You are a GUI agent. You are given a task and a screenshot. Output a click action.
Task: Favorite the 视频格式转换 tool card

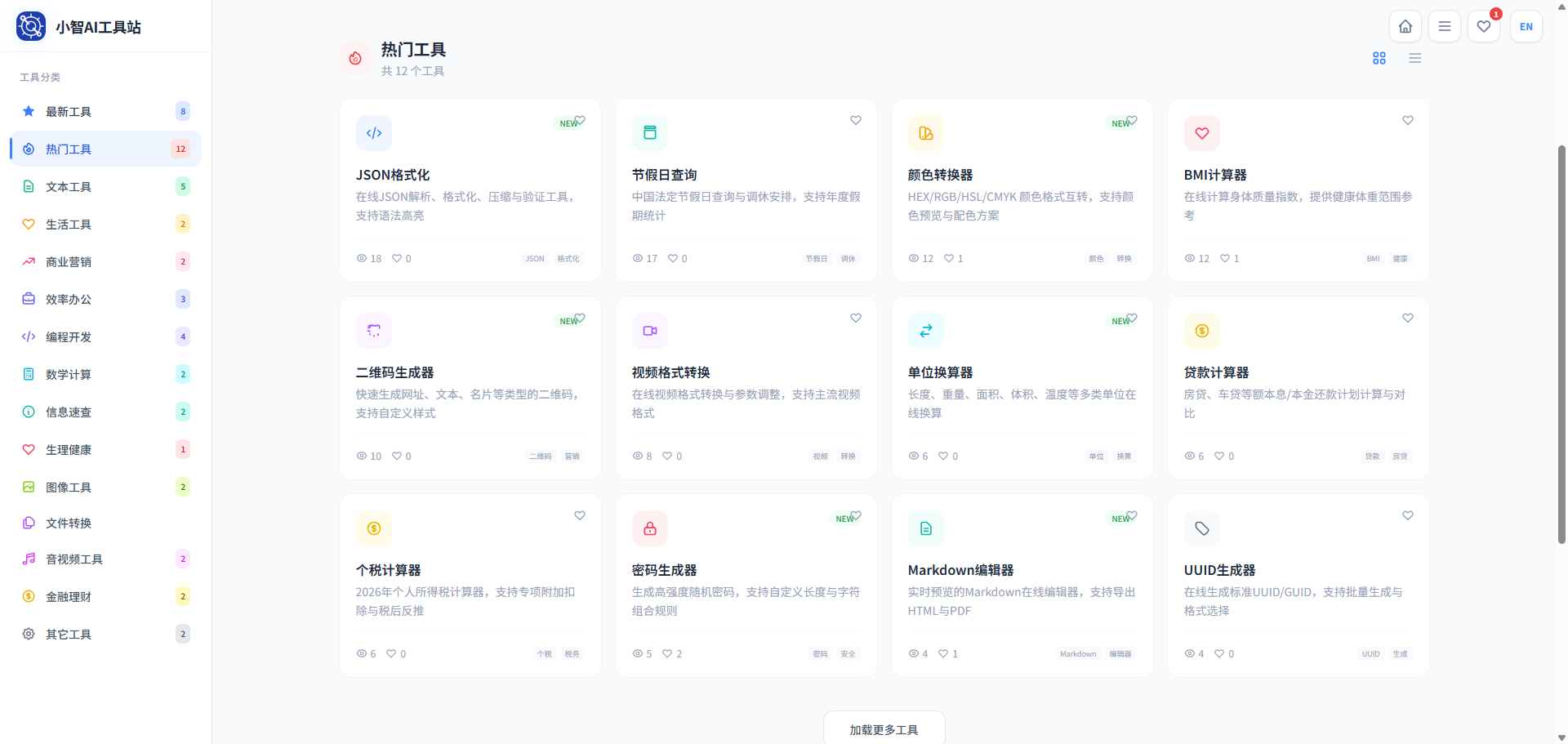point(856,318)
